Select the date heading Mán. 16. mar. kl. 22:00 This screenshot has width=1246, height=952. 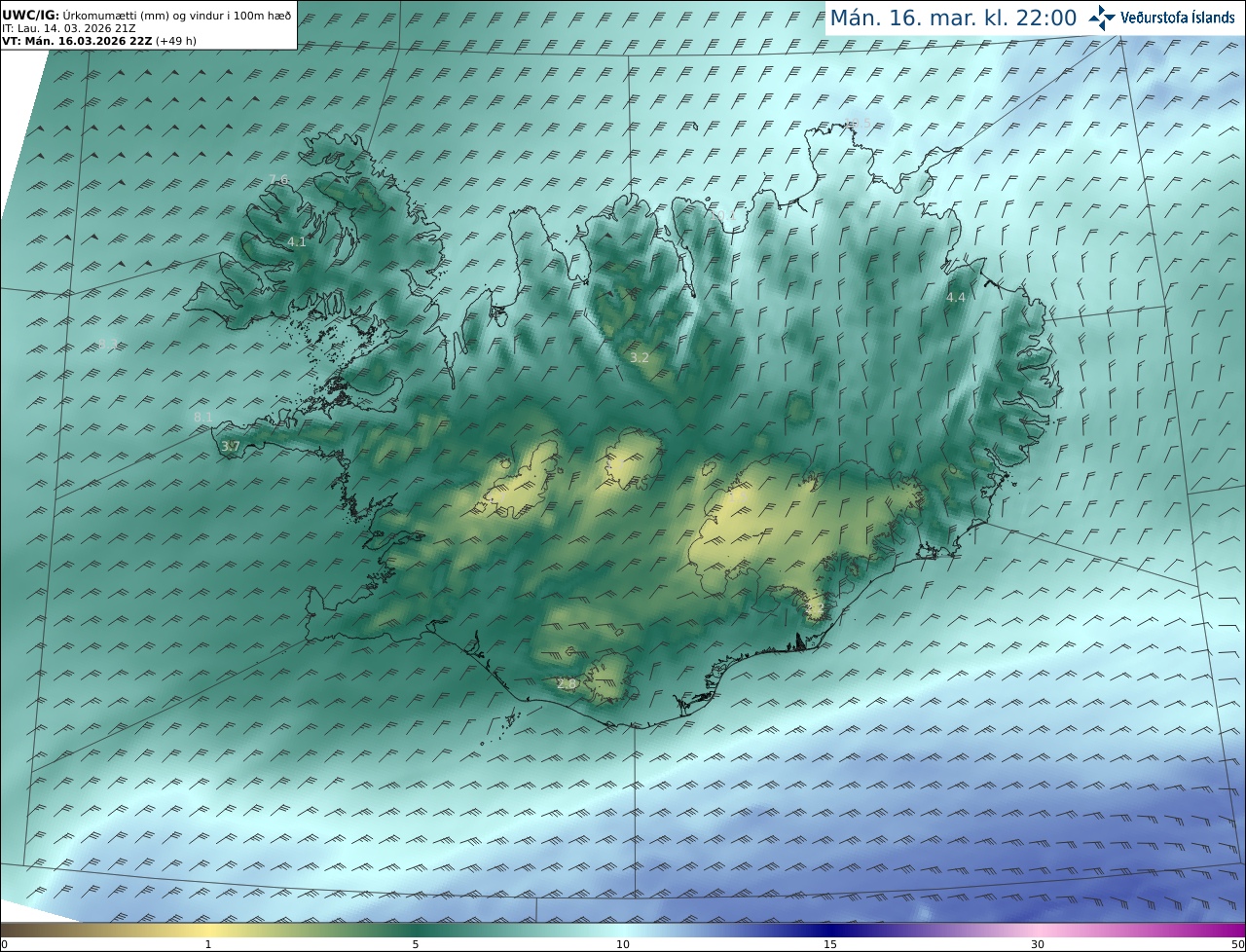pyautogui.click(x=953, y=18)
